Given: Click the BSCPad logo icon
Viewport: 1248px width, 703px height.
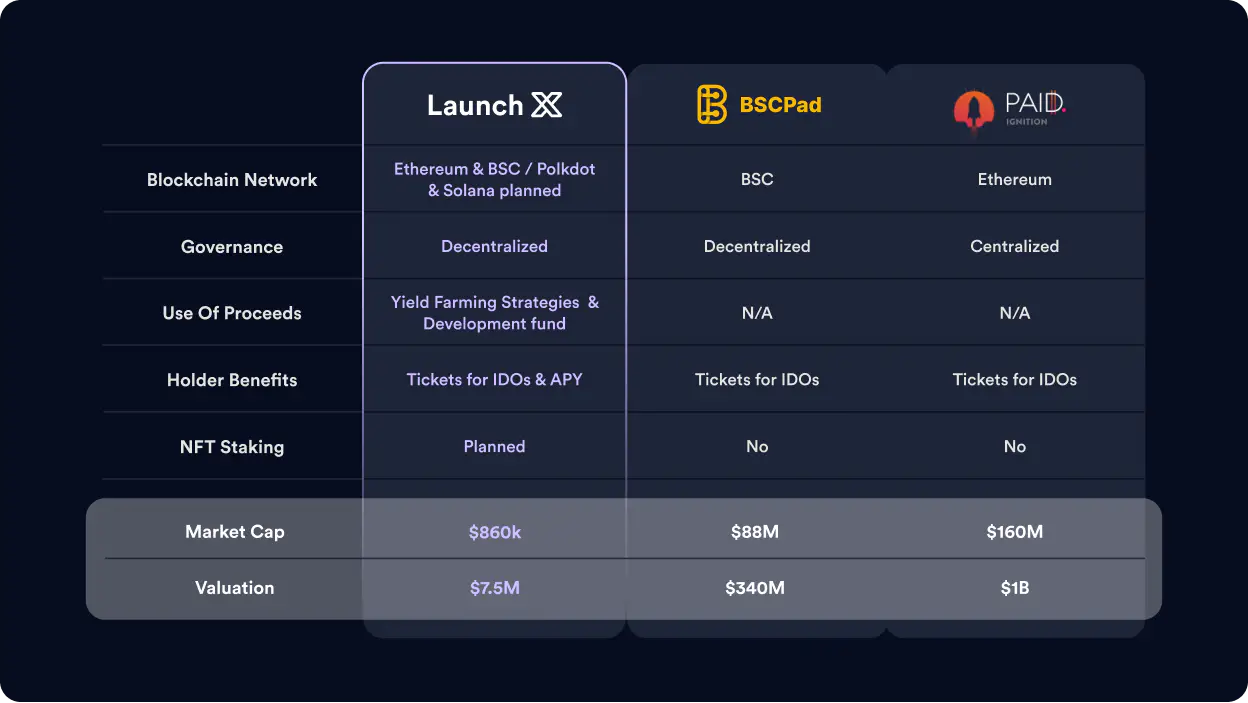Looking at the screenshot, I should [x=711, y=105].
